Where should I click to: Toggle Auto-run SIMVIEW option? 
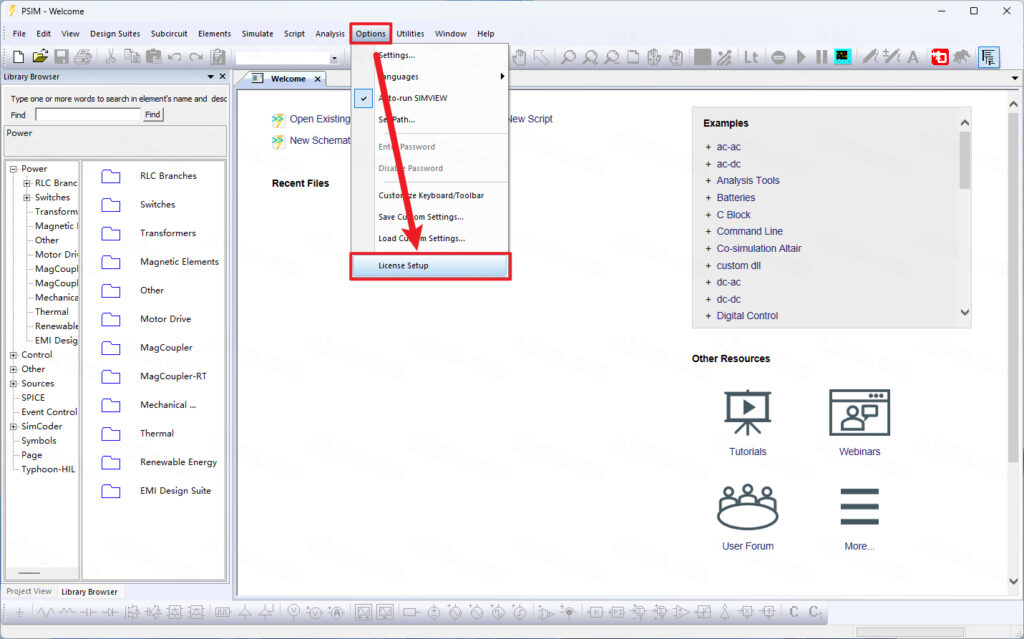point(415,98)
